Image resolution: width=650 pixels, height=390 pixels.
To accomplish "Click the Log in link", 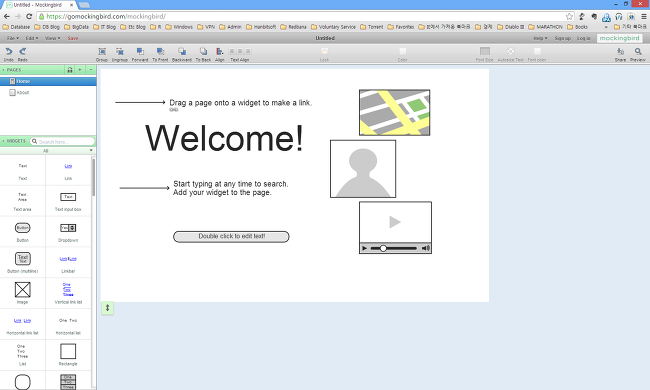I will pyautogui.click(x=583, y=38).
